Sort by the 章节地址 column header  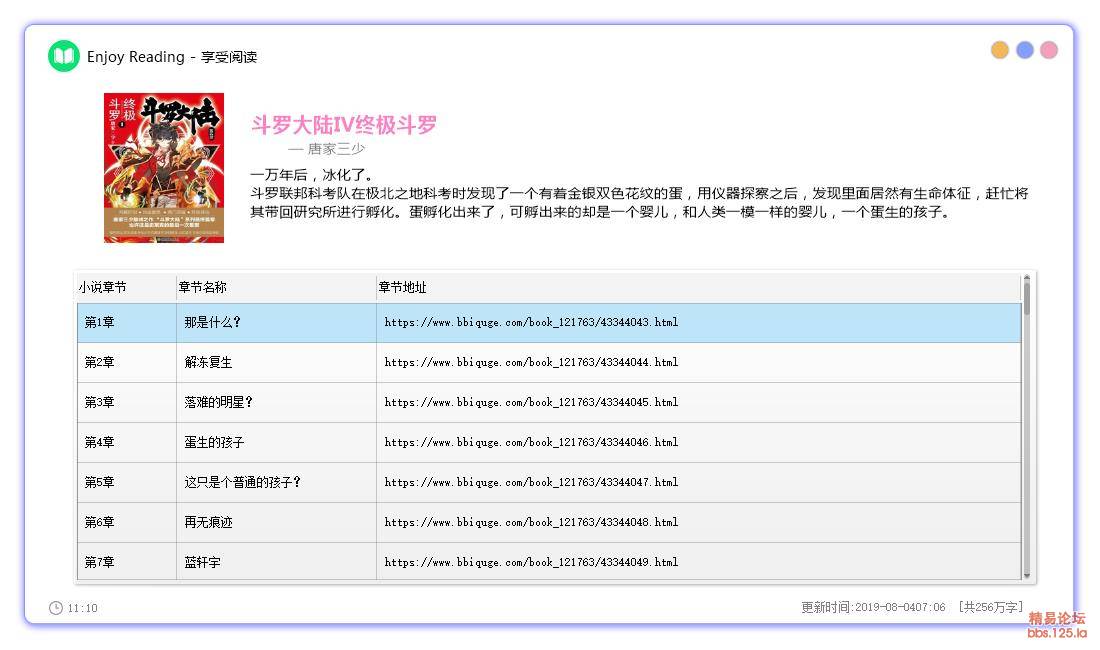[x=698, y=287]
